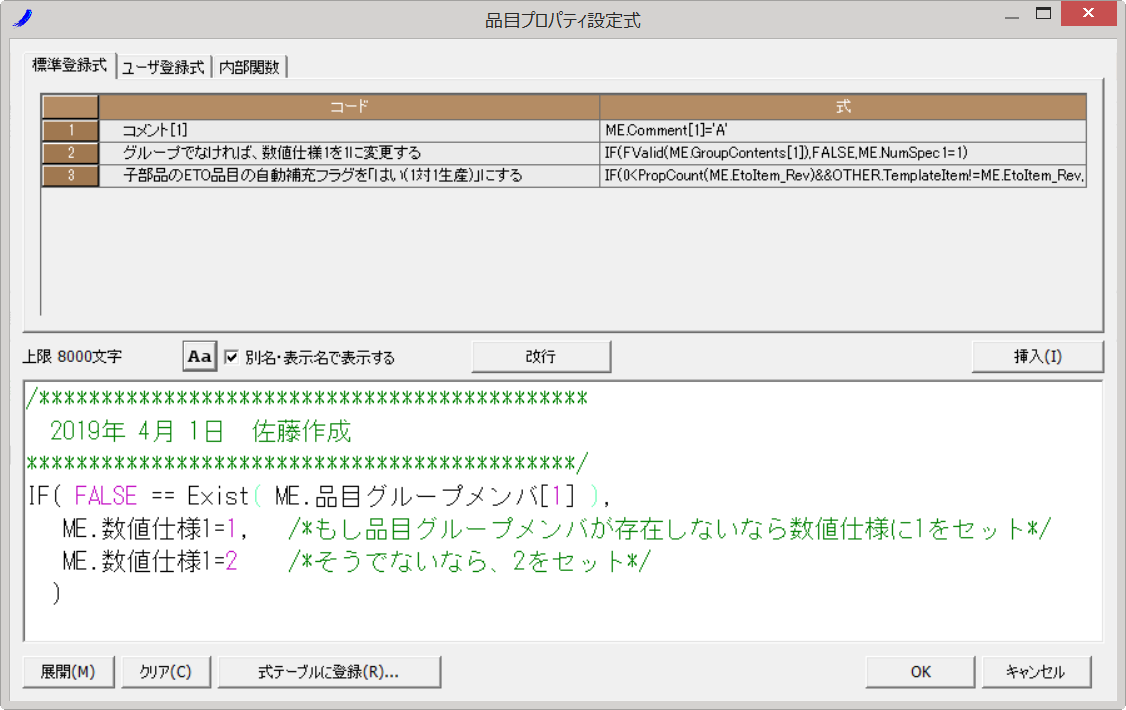This screenshot has width=1126, height=710.
Task: Click the ME.Comment[1]='A' formula cell
Action: point(843,130)
